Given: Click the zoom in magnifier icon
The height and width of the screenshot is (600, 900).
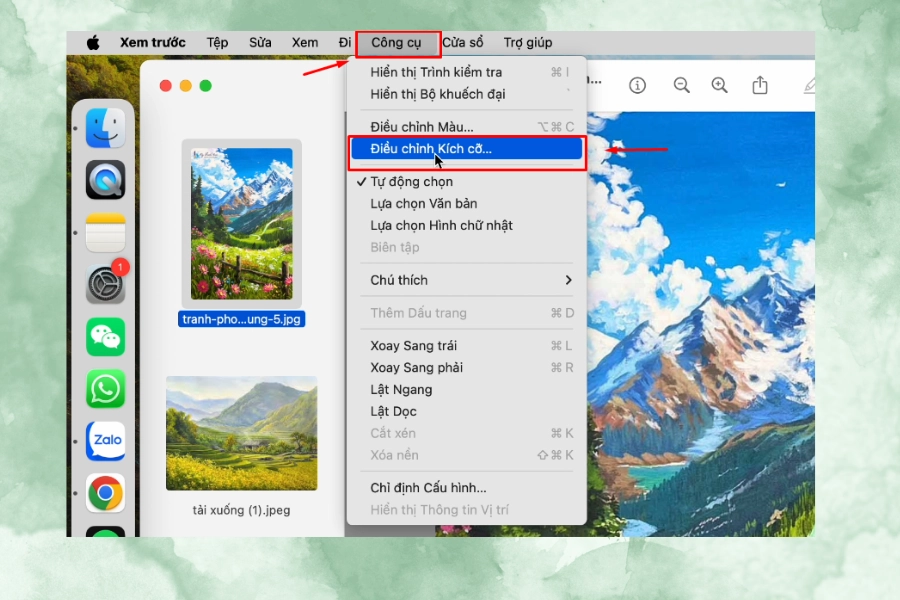Looking at the screenshot, I should pyautogui.click(x=719, y=86).
